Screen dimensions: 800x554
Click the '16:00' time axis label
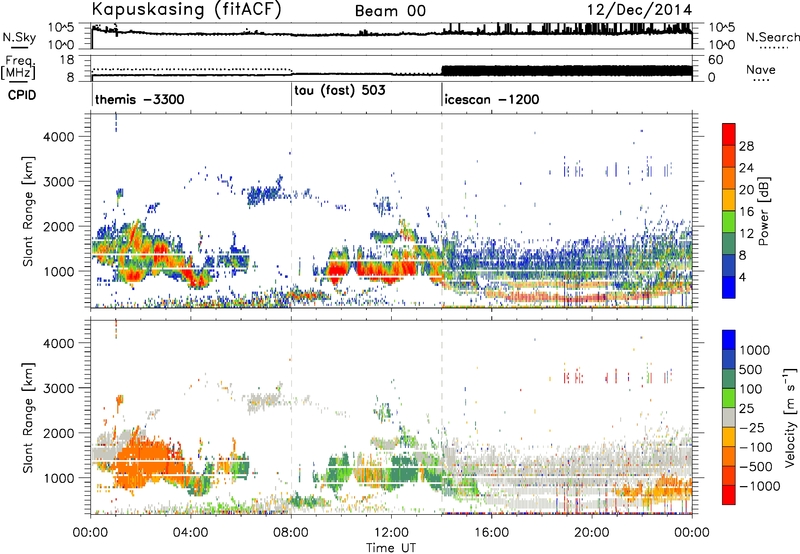(491, 533)
